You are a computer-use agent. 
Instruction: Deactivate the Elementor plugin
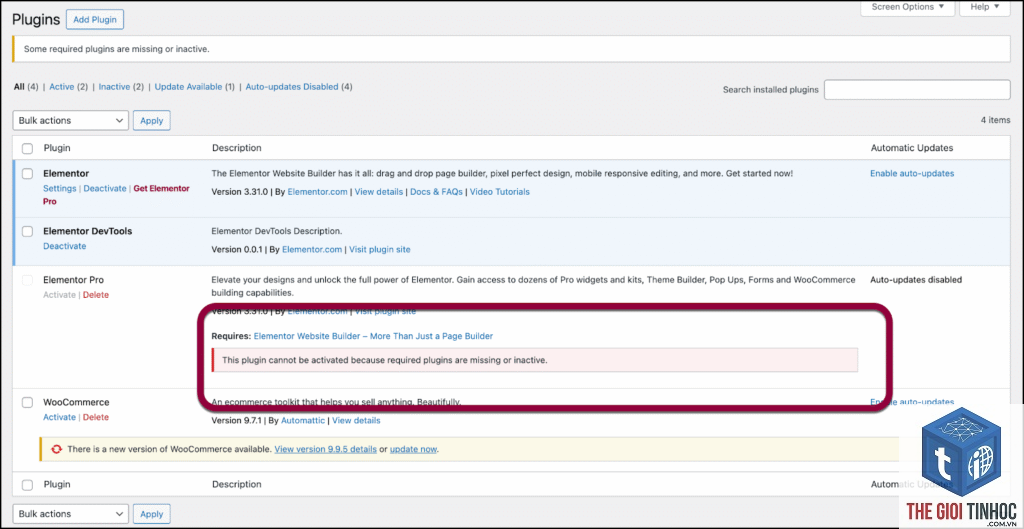coord(104,188)
